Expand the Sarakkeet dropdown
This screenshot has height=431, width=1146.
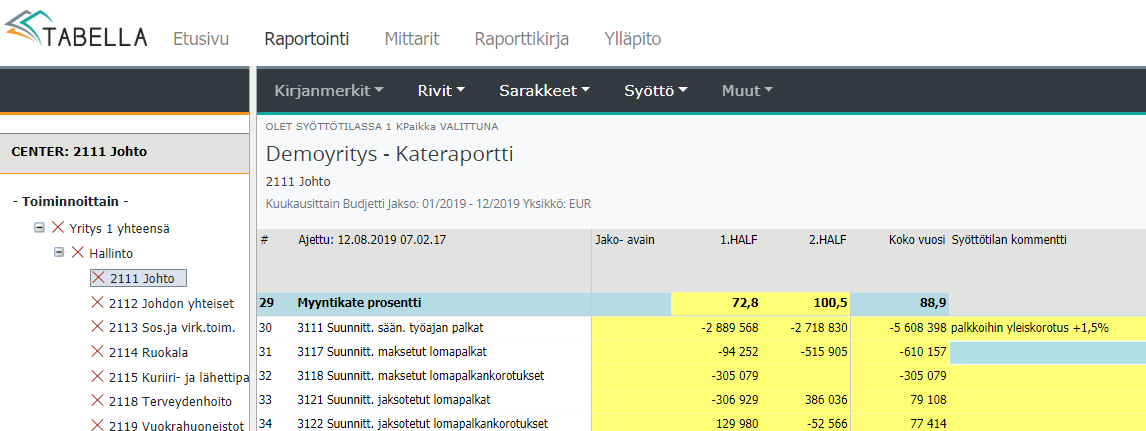tap(544, 91)
